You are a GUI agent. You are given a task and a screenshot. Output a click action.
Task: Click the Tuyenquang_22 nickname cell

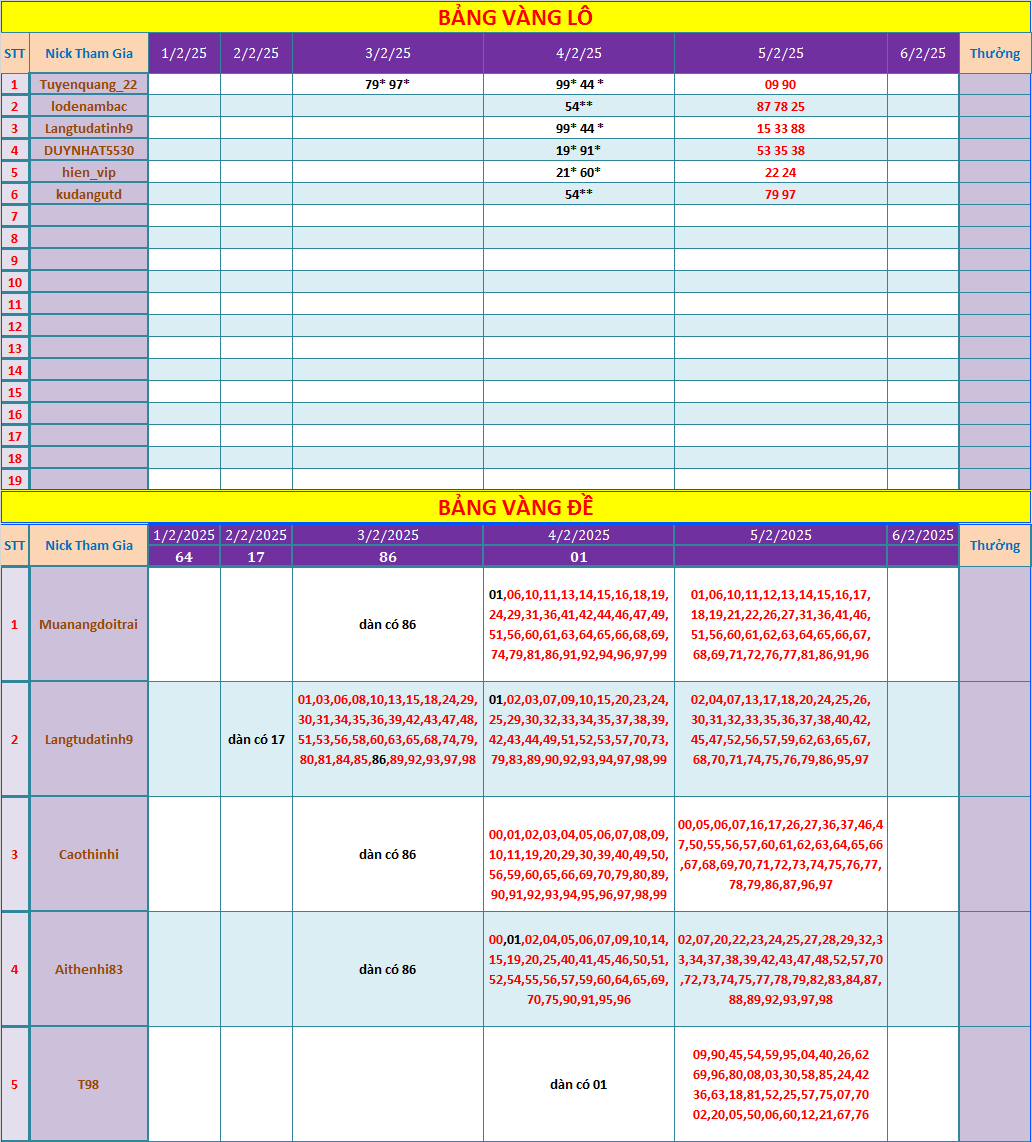[x=89, y=84]
